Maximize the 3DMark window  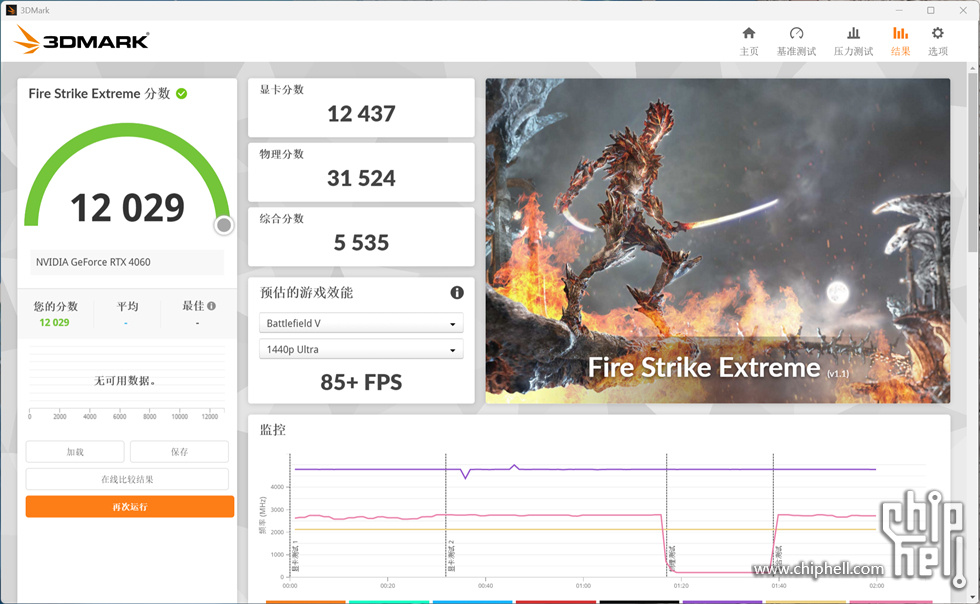click(x=931, y=10)
